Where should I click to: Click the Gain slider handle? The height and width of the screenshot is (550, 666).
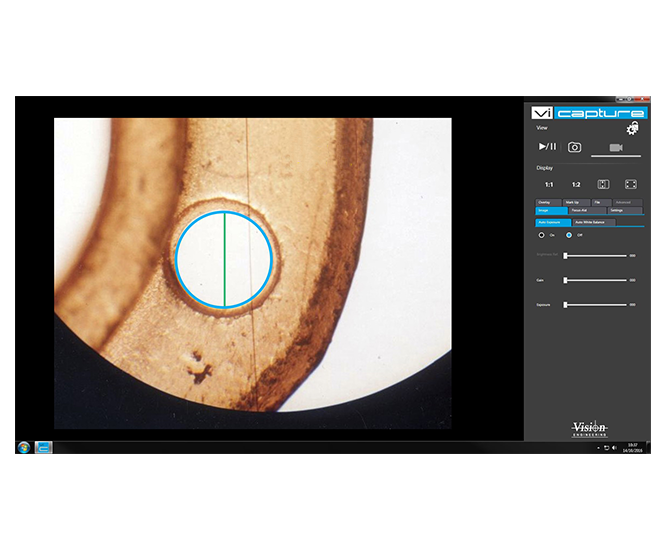pos(566,280)
